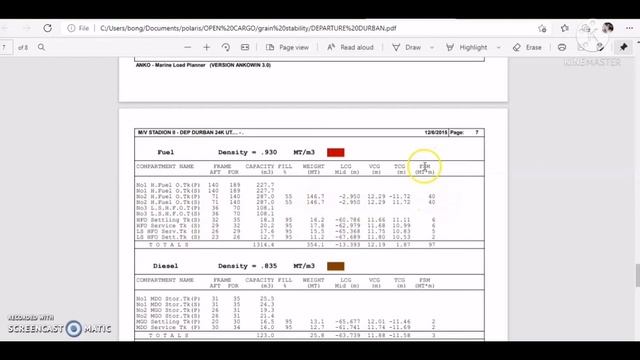Click the Fuel 'Density = .930' text
This screenshot has height=360, width=640.
(x=247, y=152)
